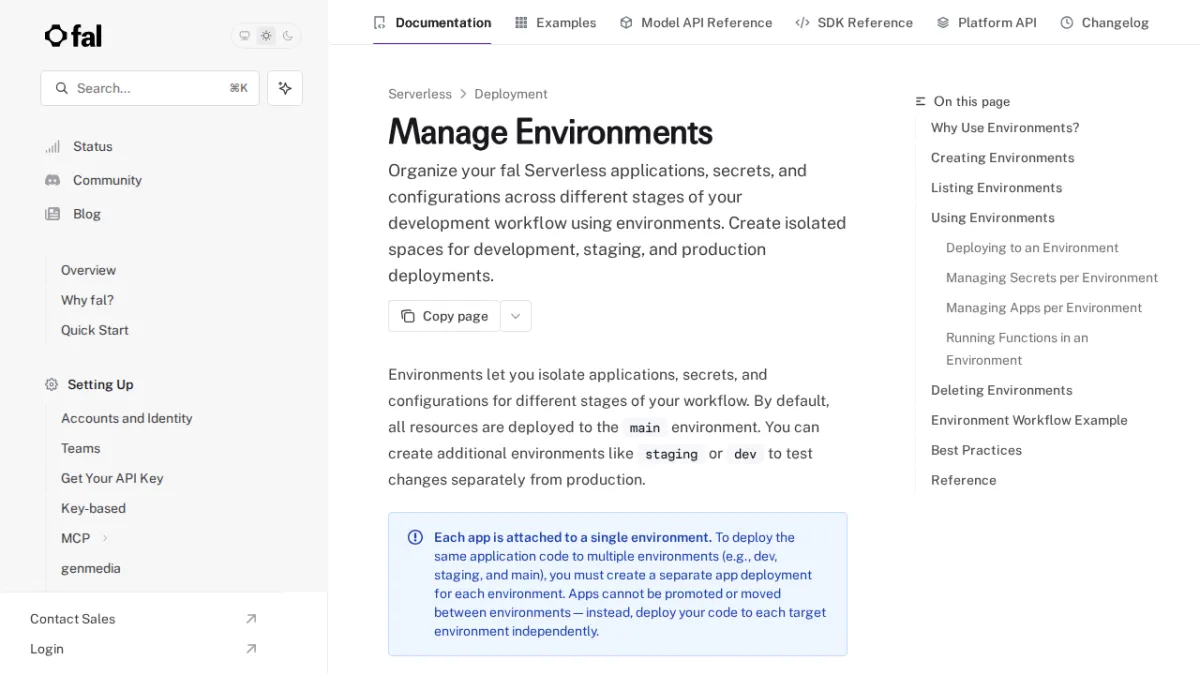The width and height of the screenshot is (1200, 675).
Task: Select the Documentation tab
Action: click(432, 22)
